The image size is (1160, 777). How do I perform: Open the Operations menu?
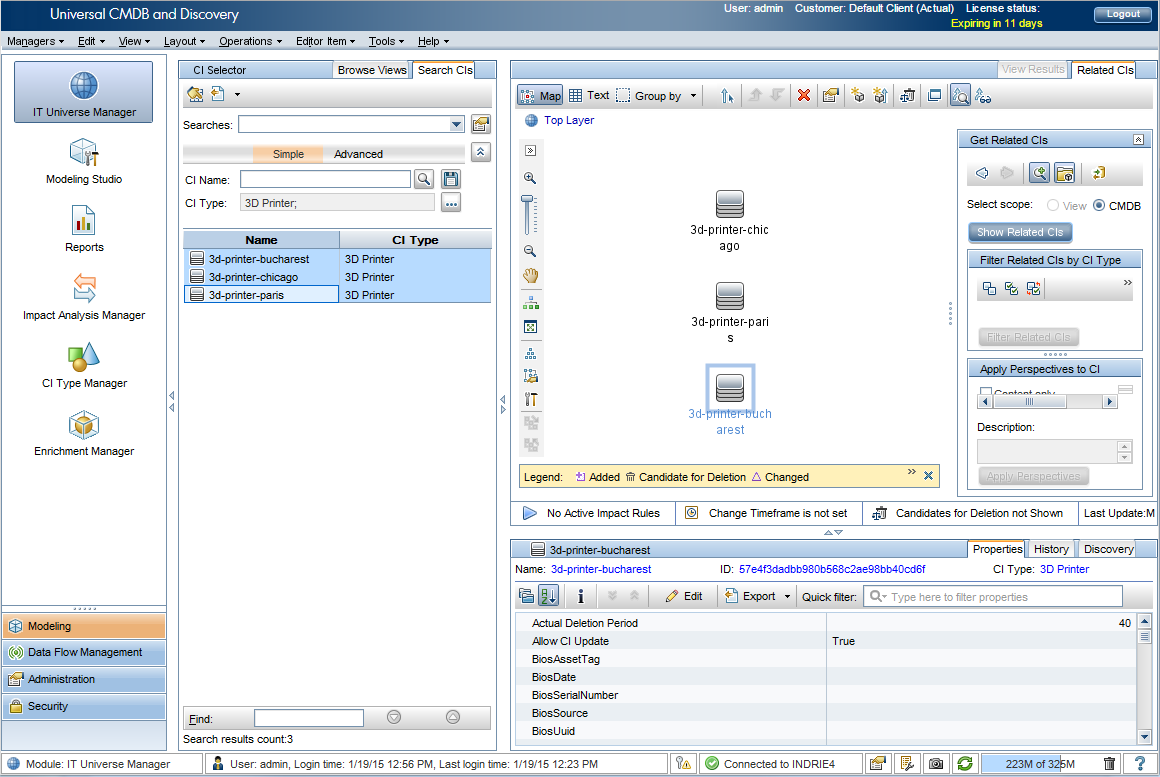[x=250, y=41]
